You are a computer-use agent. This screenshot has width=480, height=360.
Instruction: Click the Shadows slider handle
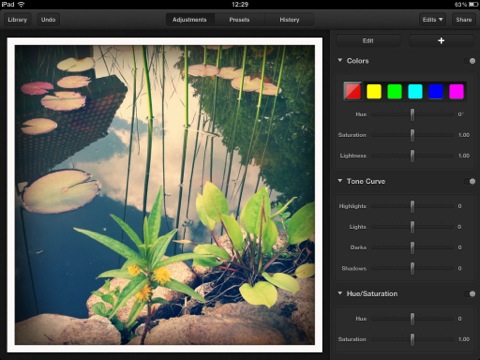point(412,269)
